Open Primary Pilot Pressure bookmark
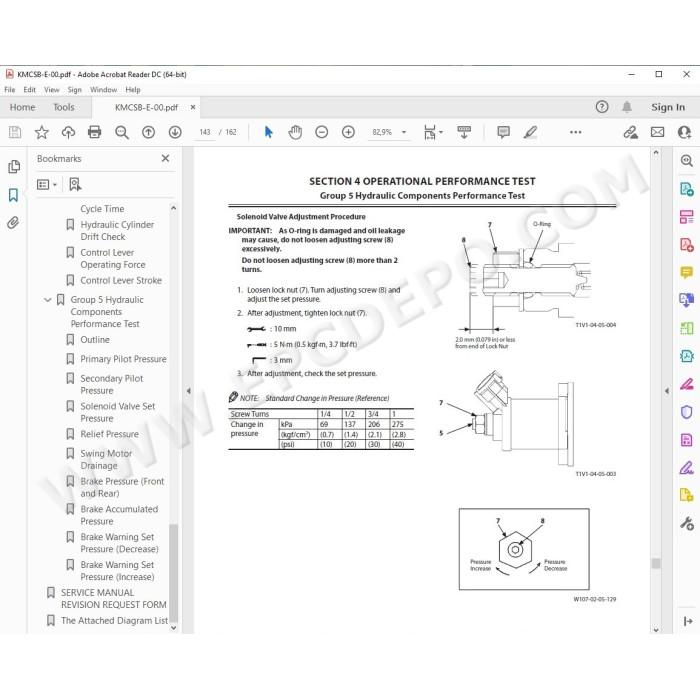The width and height of the screenshot is (700, 700). pos(123,359)
